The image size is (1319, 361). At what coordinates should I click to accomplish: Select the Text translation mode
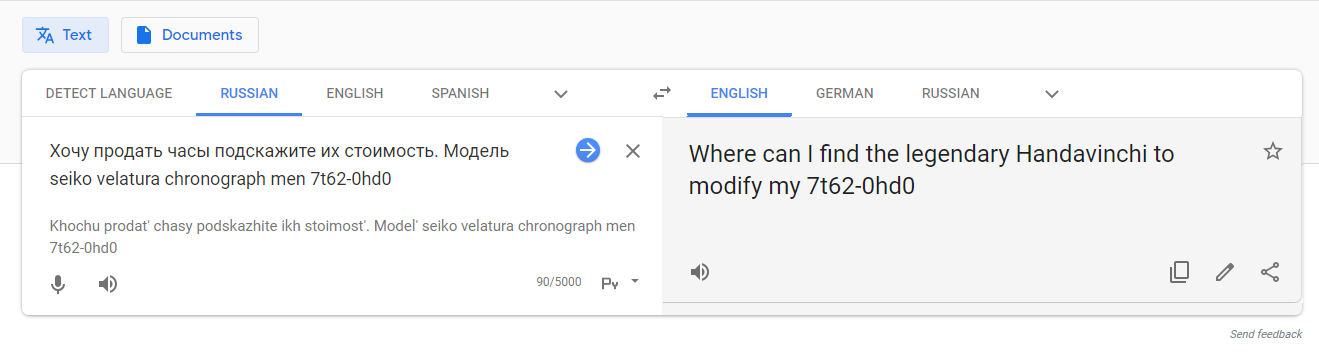point(65,35)
